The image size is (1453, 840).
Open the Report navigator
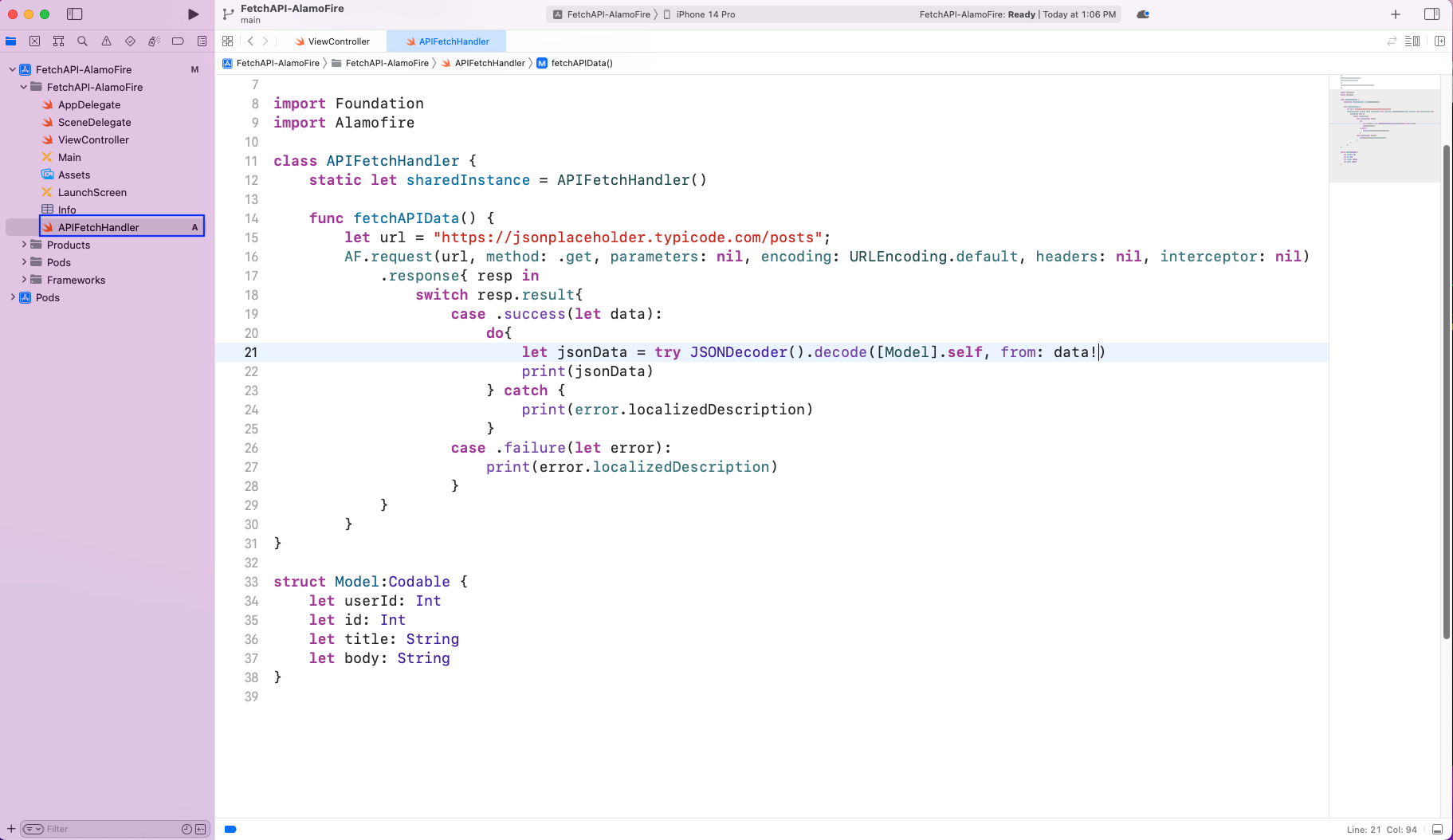(x=202, y=41)
